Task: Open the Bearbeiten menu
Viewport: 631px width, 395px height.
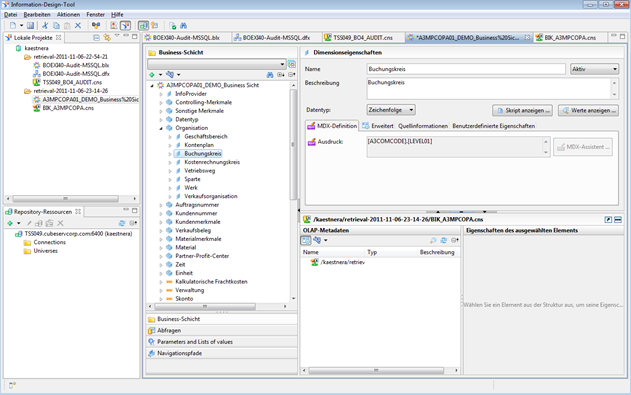Action: pos(37,14)
